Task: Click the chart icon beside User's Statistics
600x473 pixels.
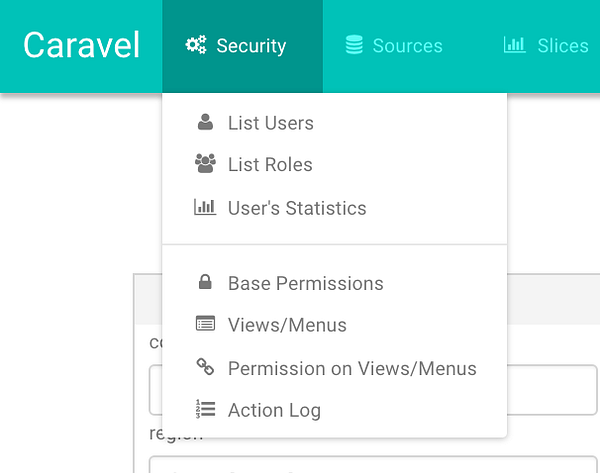Action: point(205,207)
